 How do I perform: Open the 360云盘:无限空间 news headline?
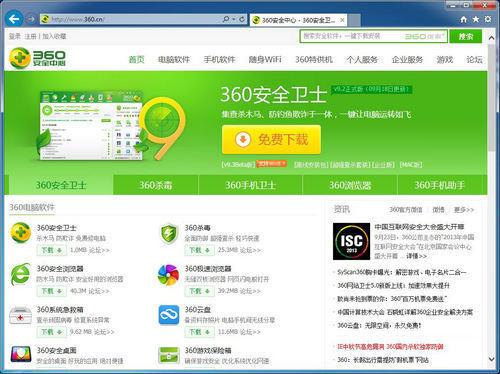pyautogui.click(x=379, y=326)
